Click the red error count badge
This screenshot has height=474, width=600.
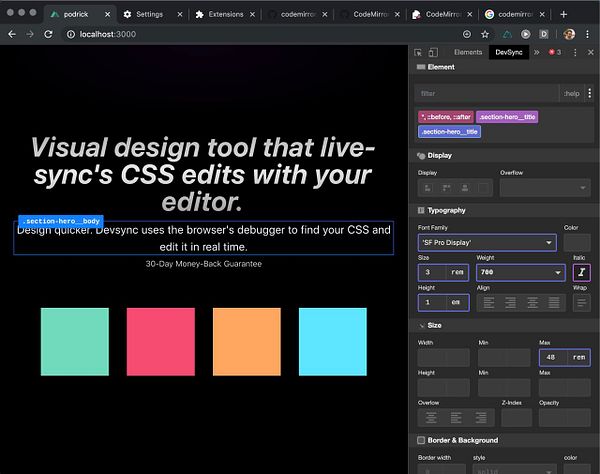pos(554,52)
